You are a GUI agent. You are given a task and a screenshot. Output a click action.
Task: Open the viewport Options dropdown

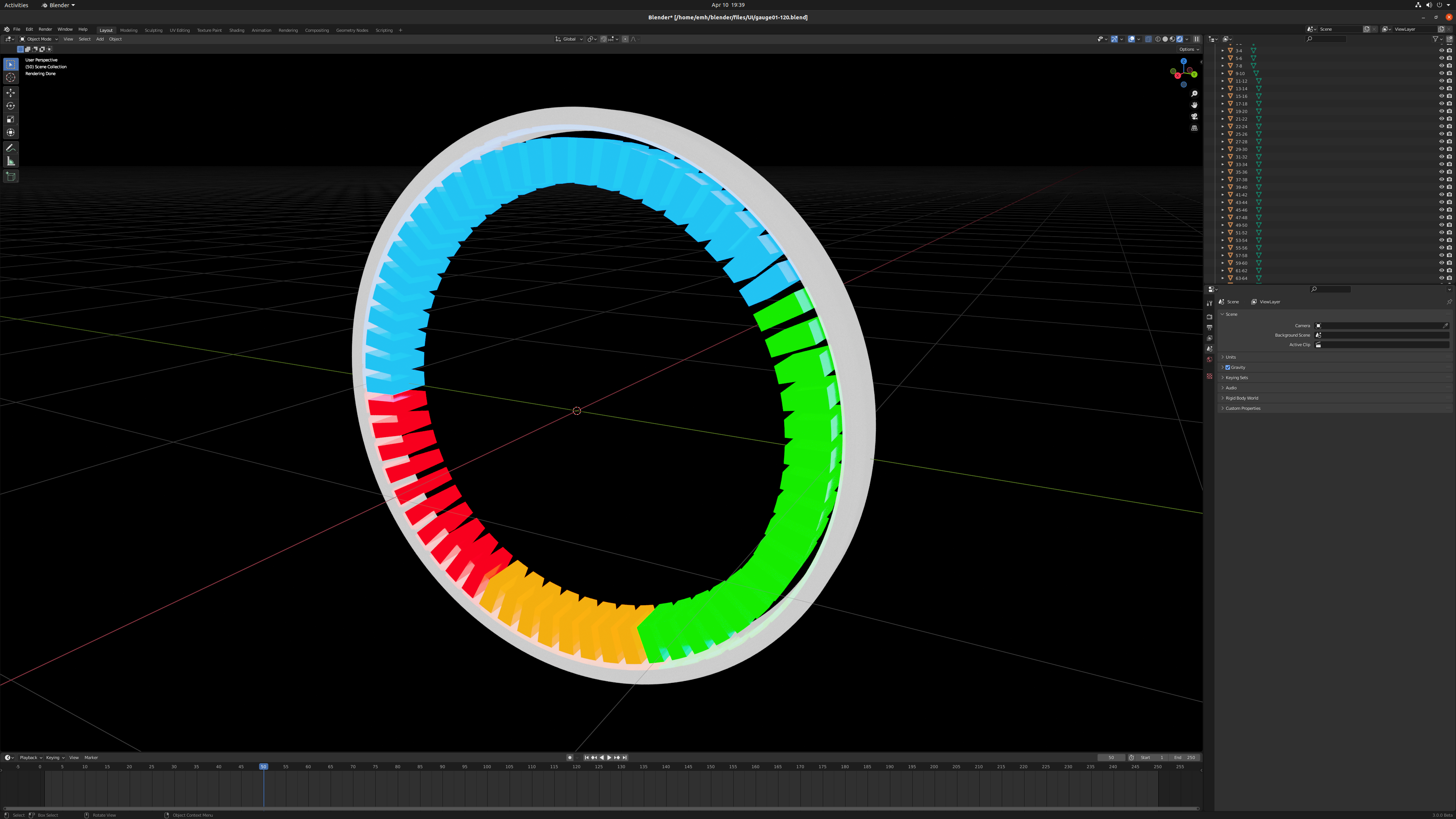point(1189,49)
